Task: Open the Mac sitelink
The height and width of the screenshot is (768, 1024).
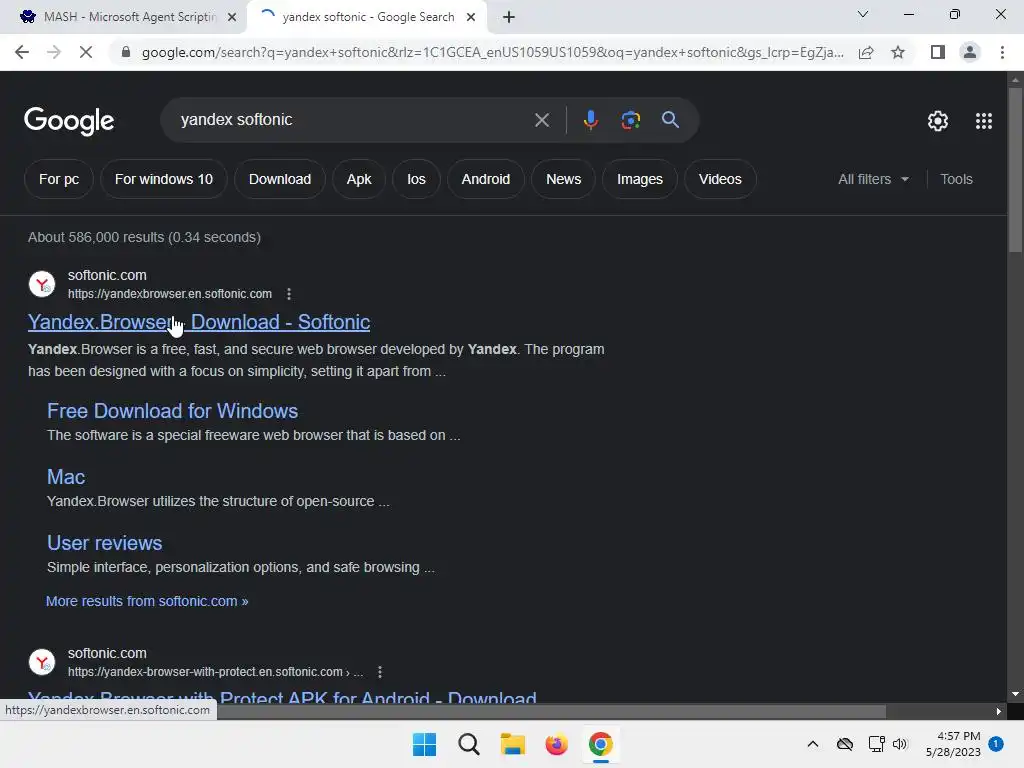Action: pyautogui.click(x=66, y=477)
